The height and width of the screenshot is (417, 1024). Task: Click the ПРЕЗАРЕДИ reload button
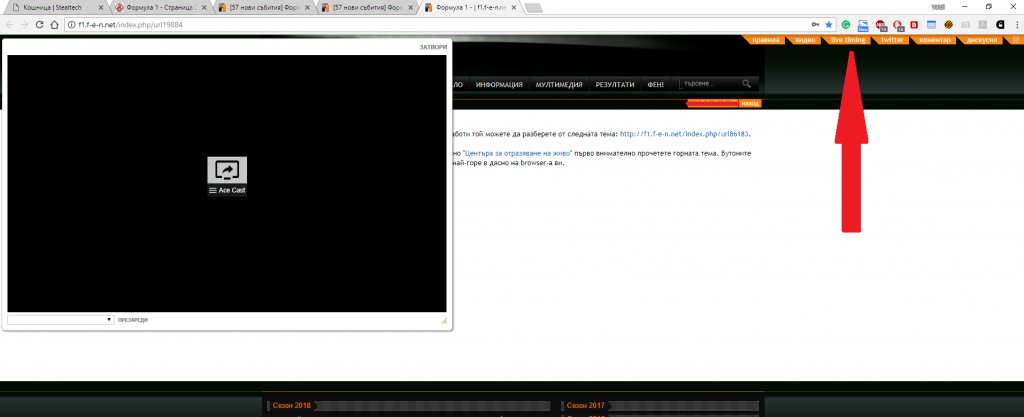133,320
